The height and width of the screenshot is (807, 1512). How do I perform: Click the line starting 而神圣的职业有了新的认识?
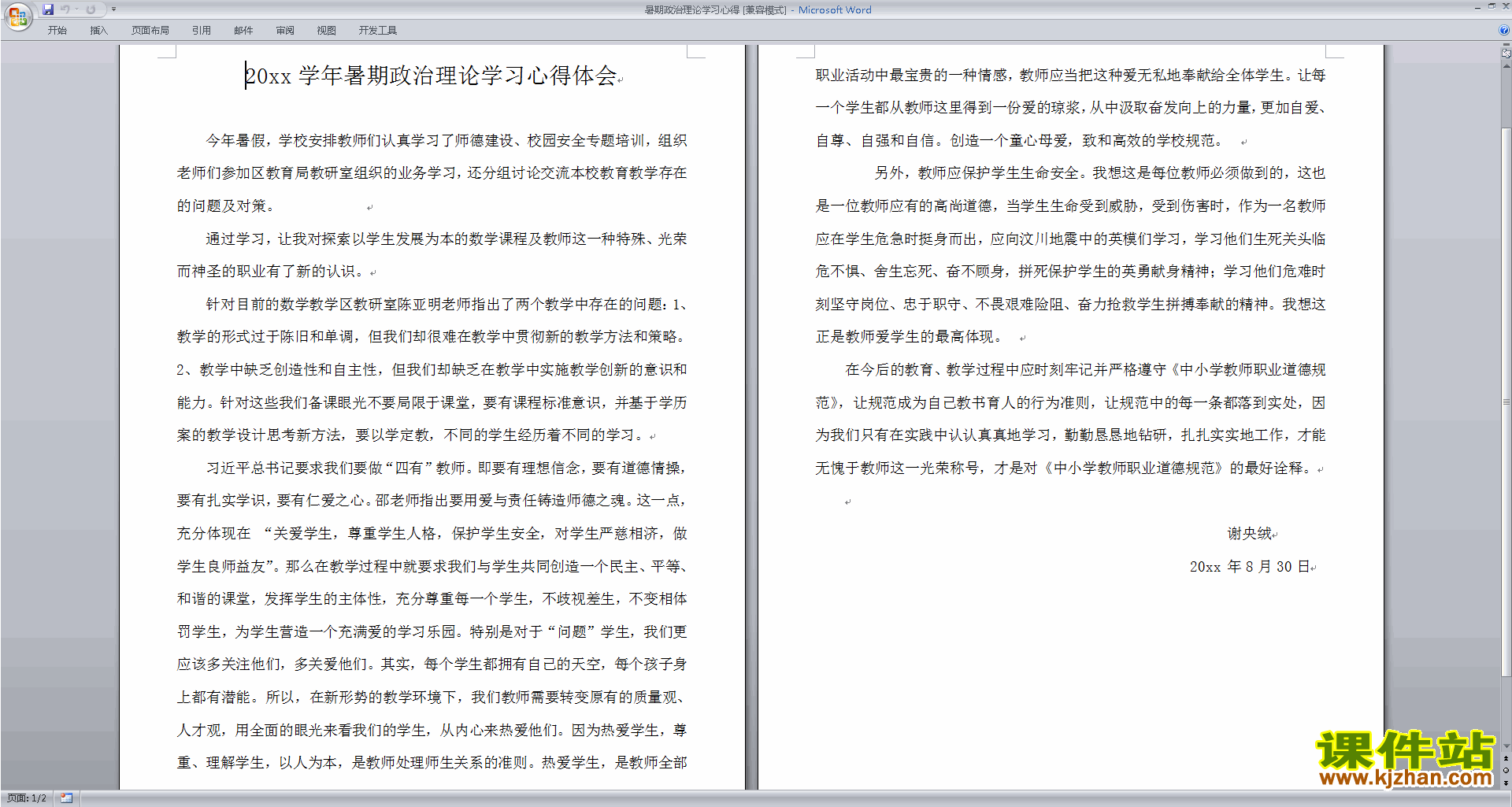point(271,272)
